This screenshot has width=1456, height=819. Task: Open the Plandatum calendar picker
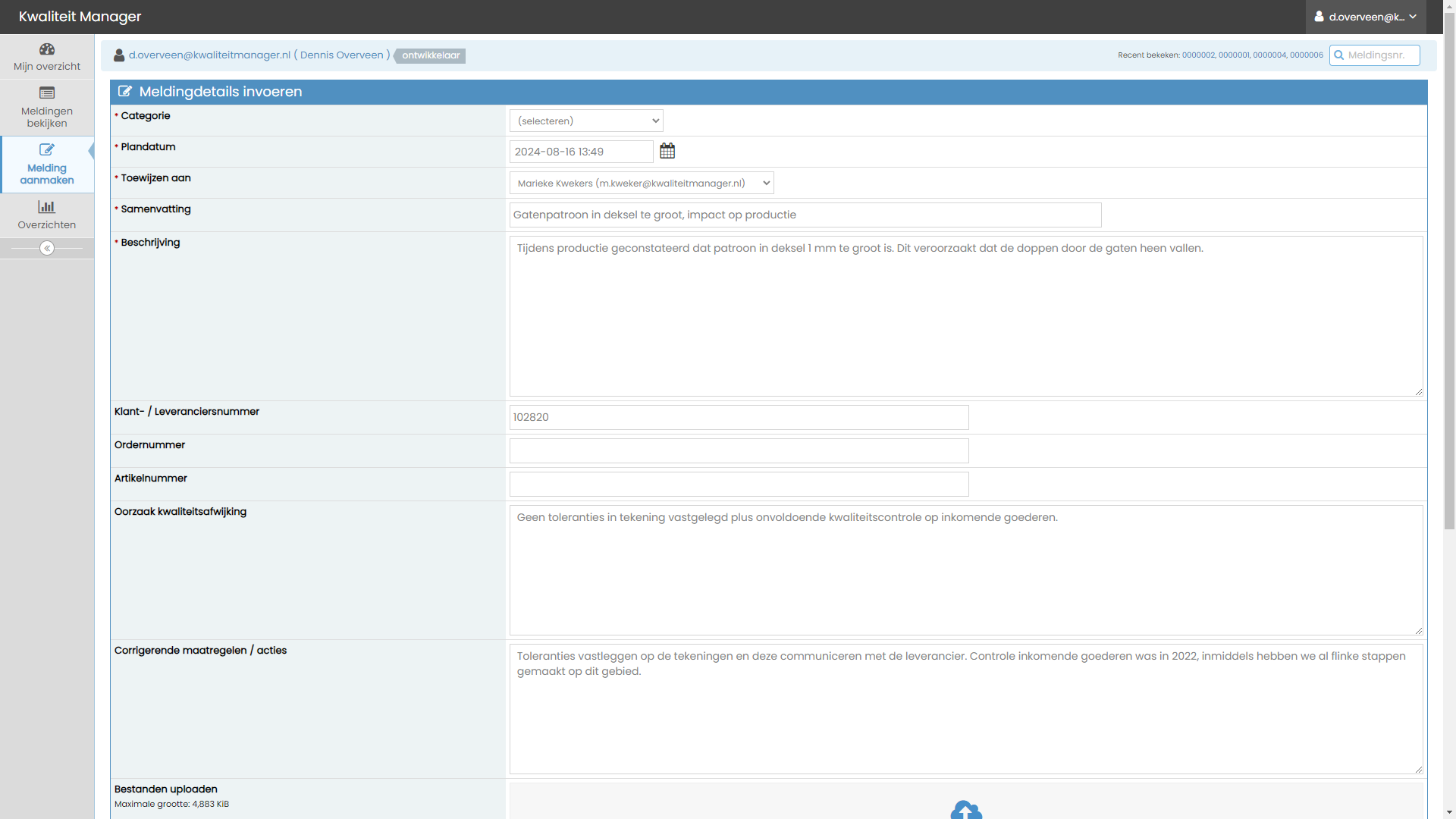pos(667,151)
